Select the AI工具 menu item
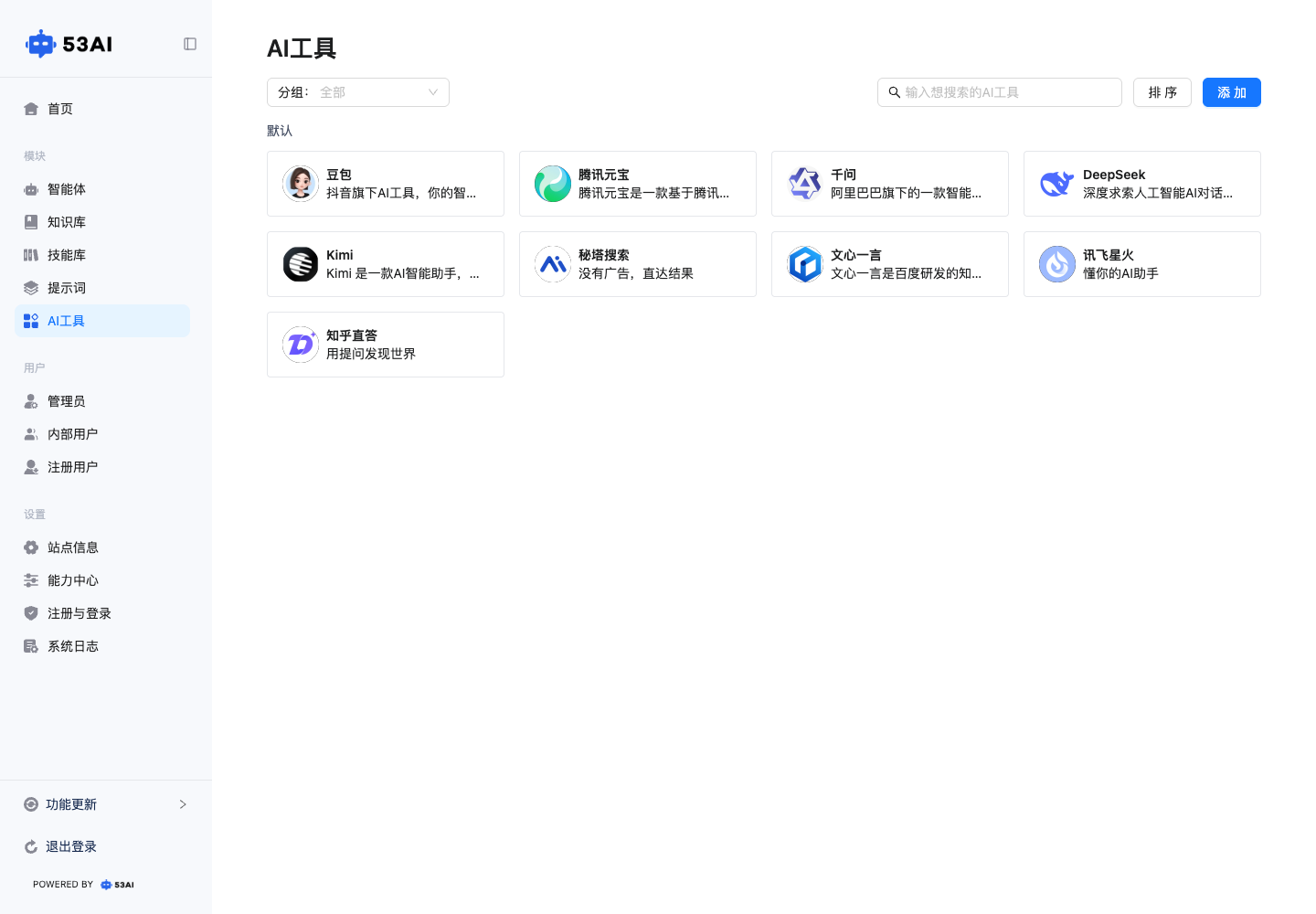 [x=102, y=321]
